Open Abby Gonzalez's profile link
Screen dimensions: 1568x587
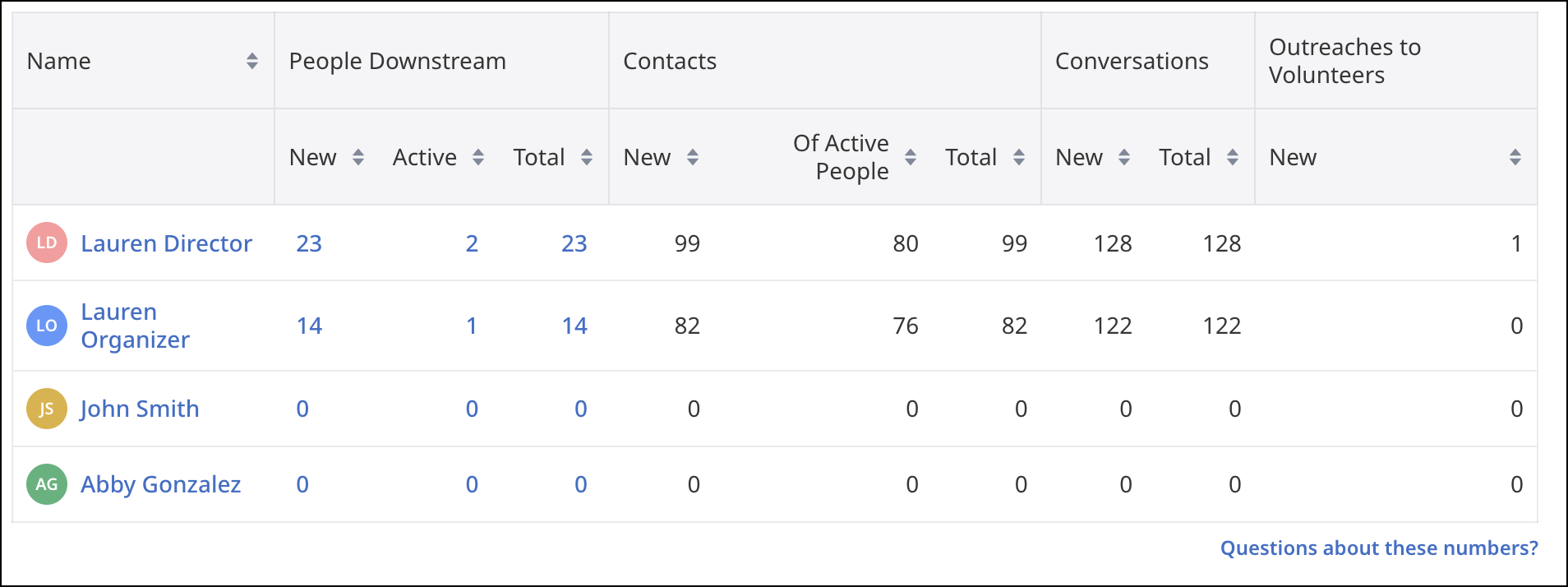click(160, 484)
